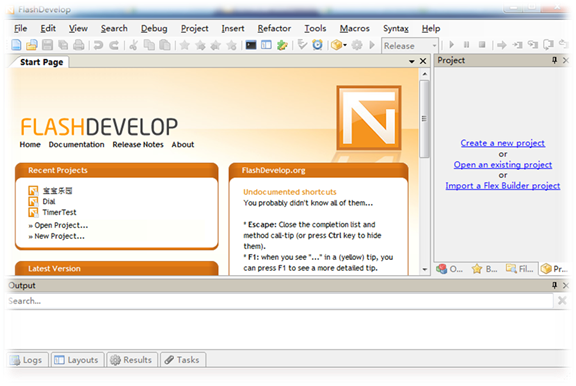The image size is (576, 386).
Task: Click the check syntax icon
Action: point(302,45)
